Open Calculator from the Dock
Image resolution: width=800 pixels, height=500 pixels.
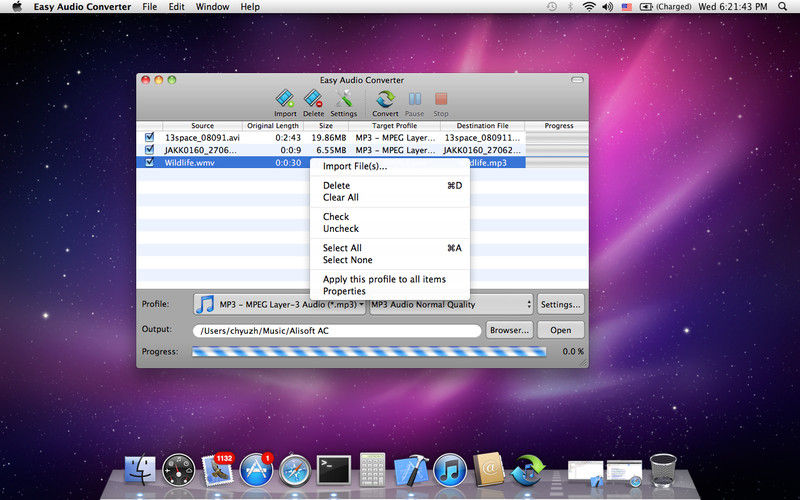click(x=372, y=469)
